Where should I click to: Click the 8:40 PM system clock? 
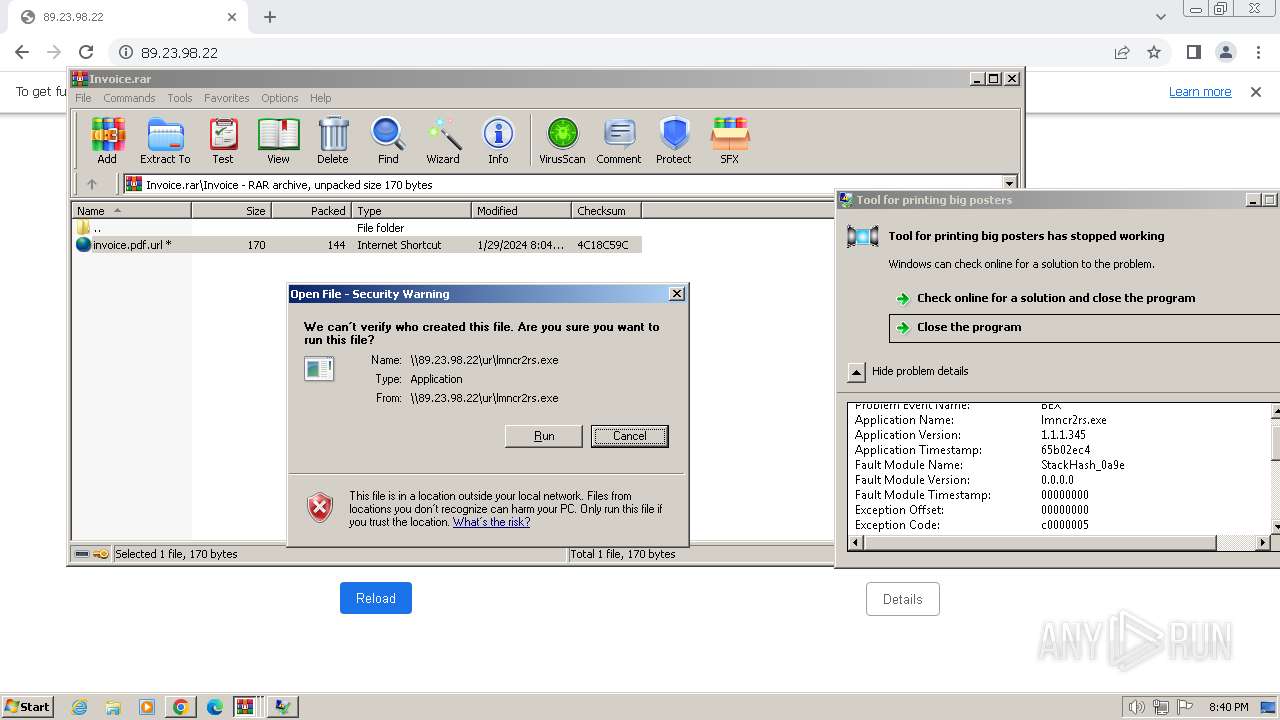coord(1227,707)
